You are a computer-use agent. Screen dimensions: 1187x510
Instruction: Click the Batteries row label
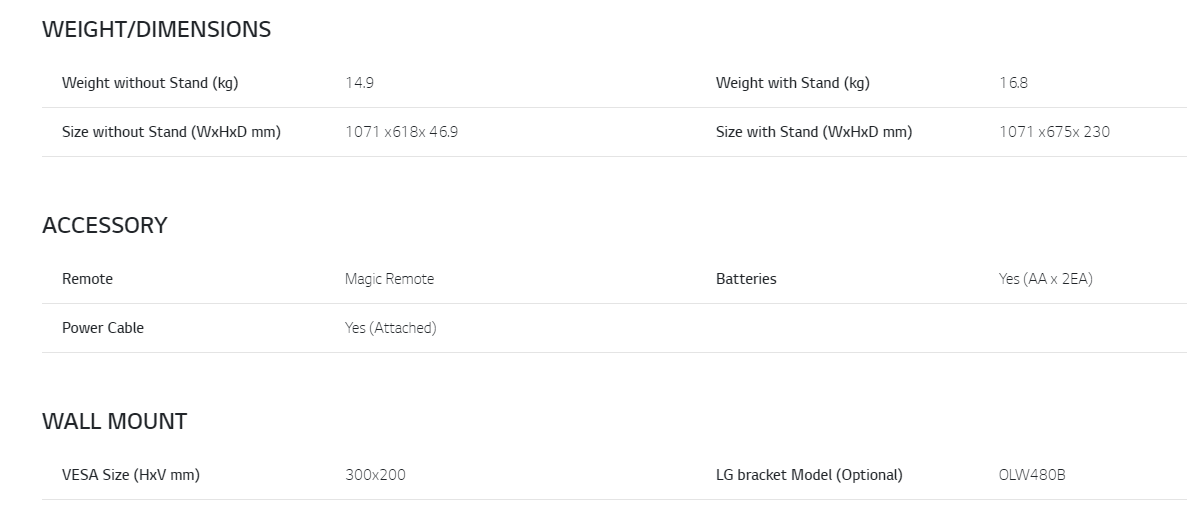(746, 279)
